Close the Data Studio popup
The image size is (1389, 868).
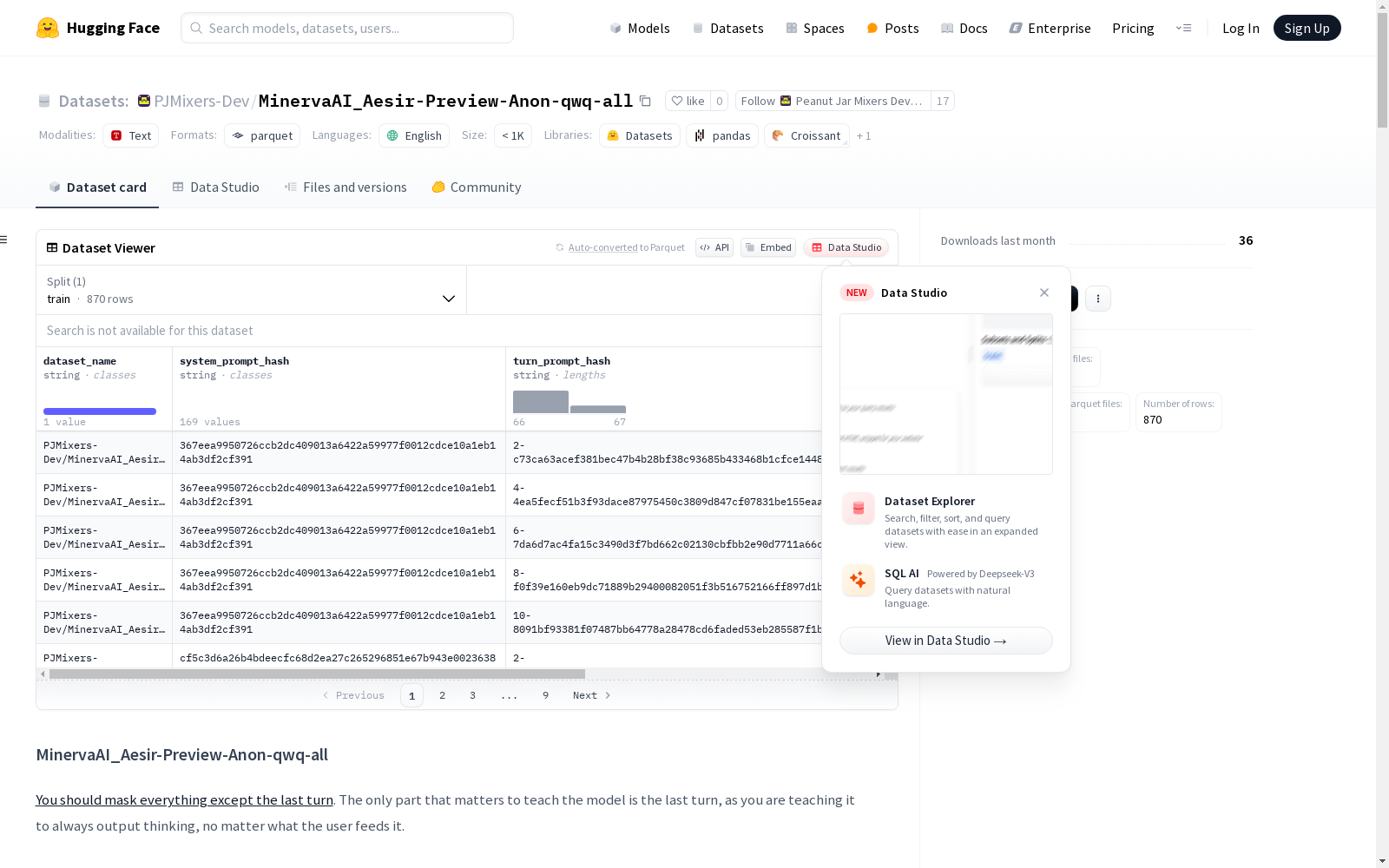[x=1044, y=293]
